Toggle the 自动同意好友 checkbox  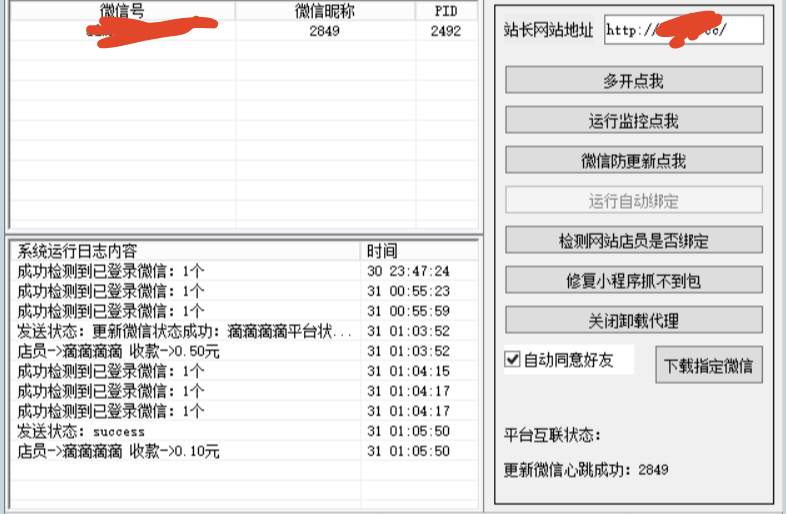[512, 359]
